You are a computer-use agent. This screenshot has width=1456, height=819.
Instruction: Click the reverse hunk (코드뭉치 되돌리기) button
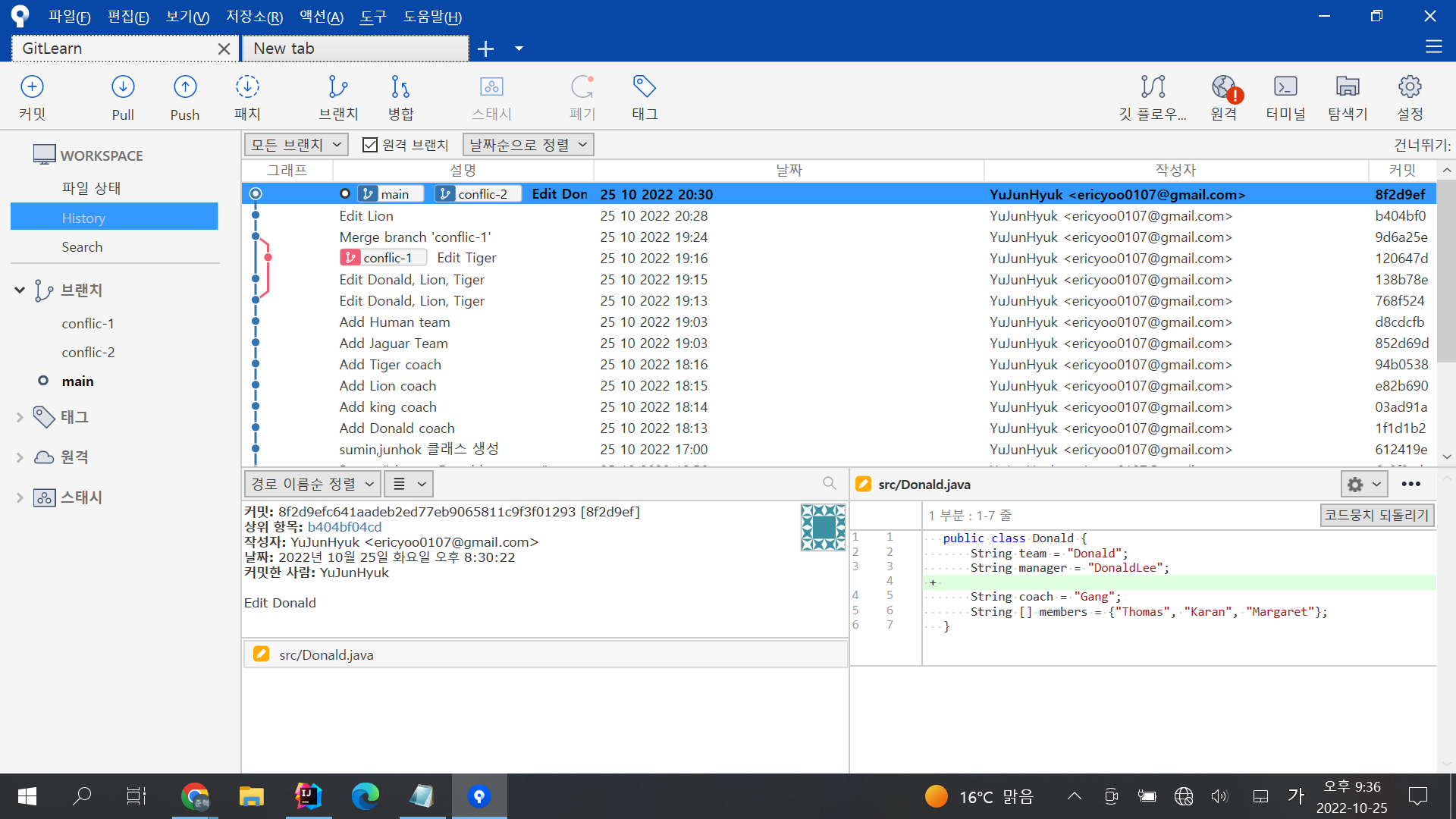[1377, 515]
